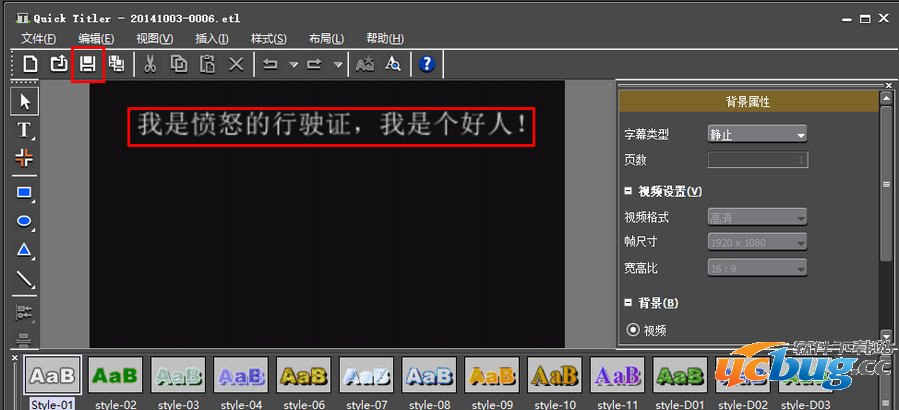
Task: Collapse the 背景 section
Action: (x=628, y=303)
